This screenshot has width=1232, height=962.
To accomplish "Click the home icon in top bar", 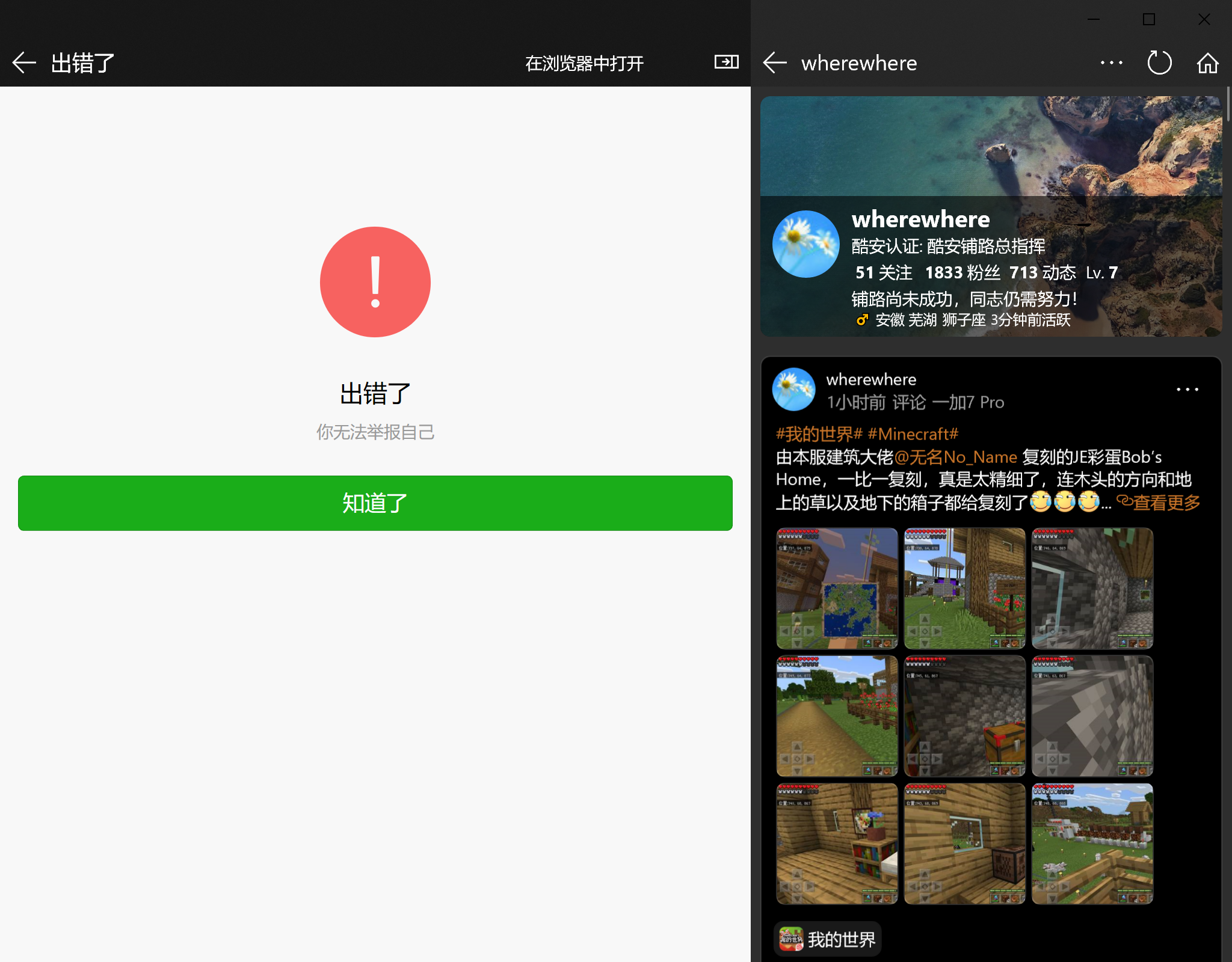I will tap(1207, 63).
